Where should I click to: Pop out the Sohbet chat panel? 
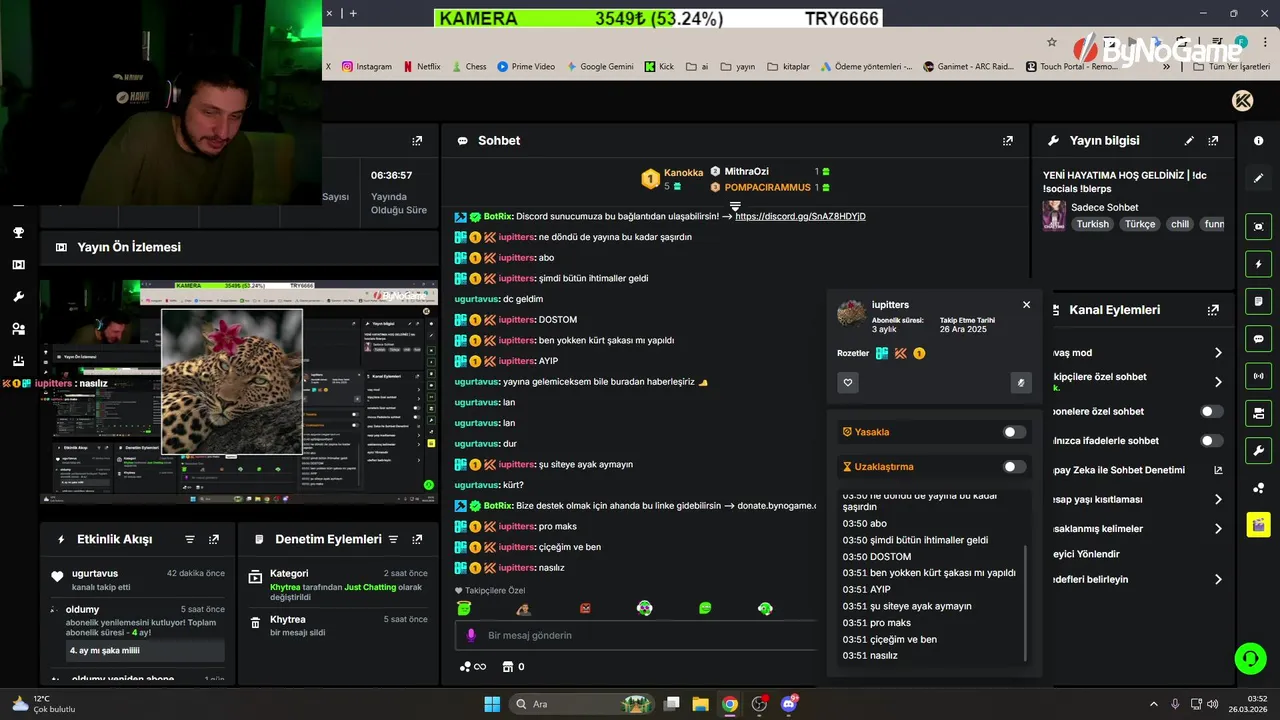pos(1007,141)
